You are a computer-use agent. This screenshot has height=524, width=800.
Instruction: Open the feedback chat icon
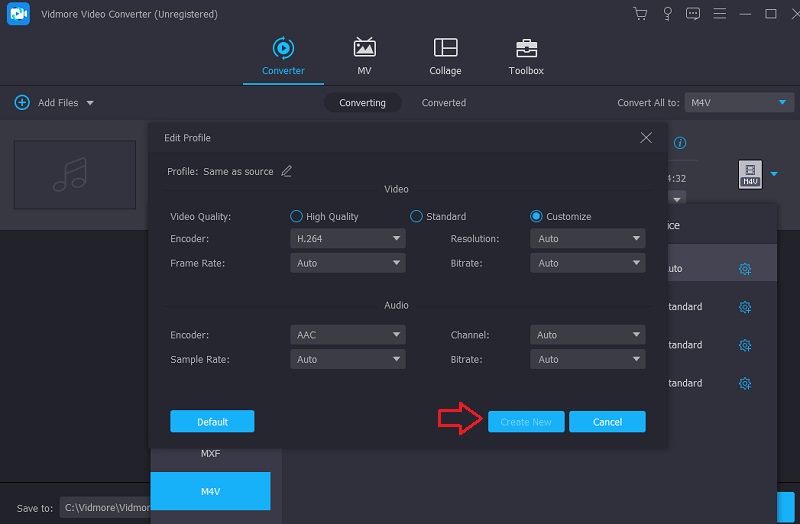coord(693,14)
